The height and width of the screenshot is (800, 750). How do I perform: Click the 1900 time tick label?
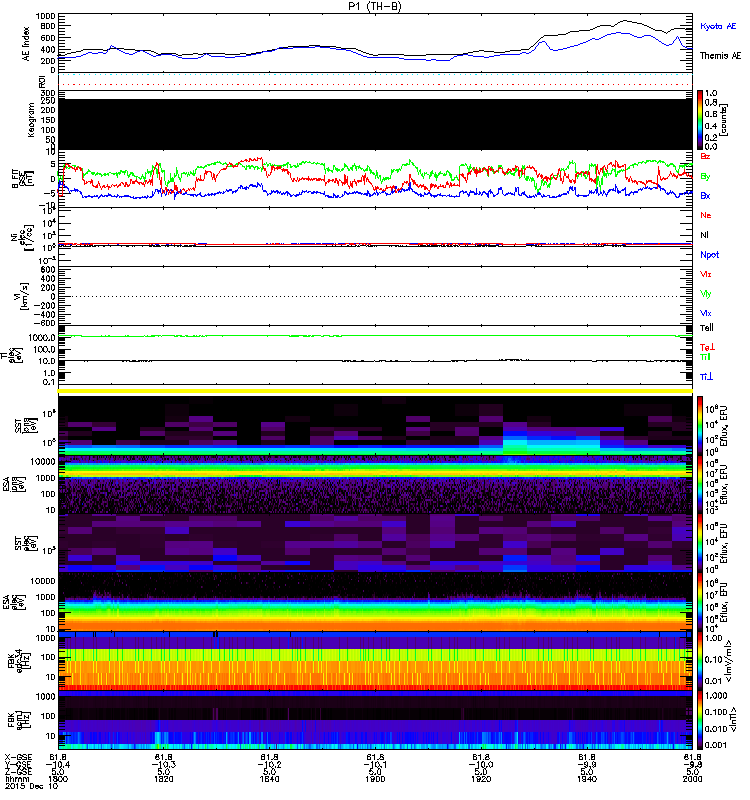tap(376, 779)
